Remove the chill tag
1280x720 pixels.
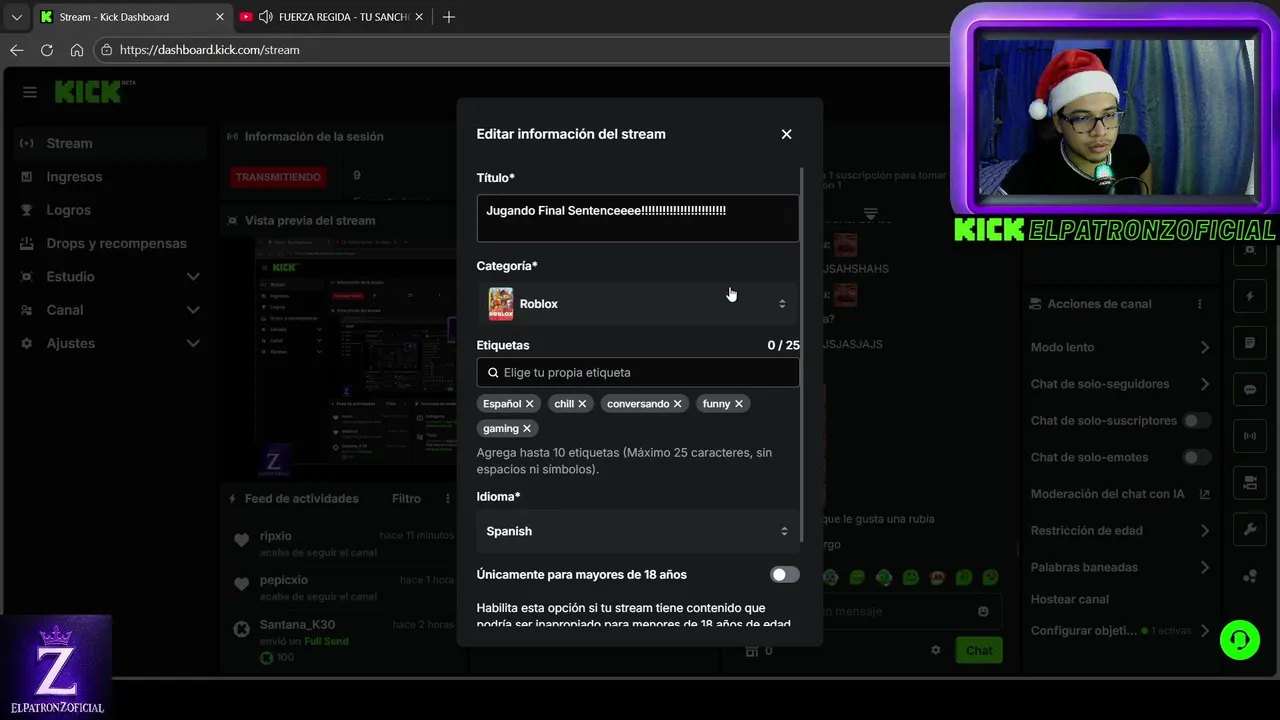[x=582, y=404]
